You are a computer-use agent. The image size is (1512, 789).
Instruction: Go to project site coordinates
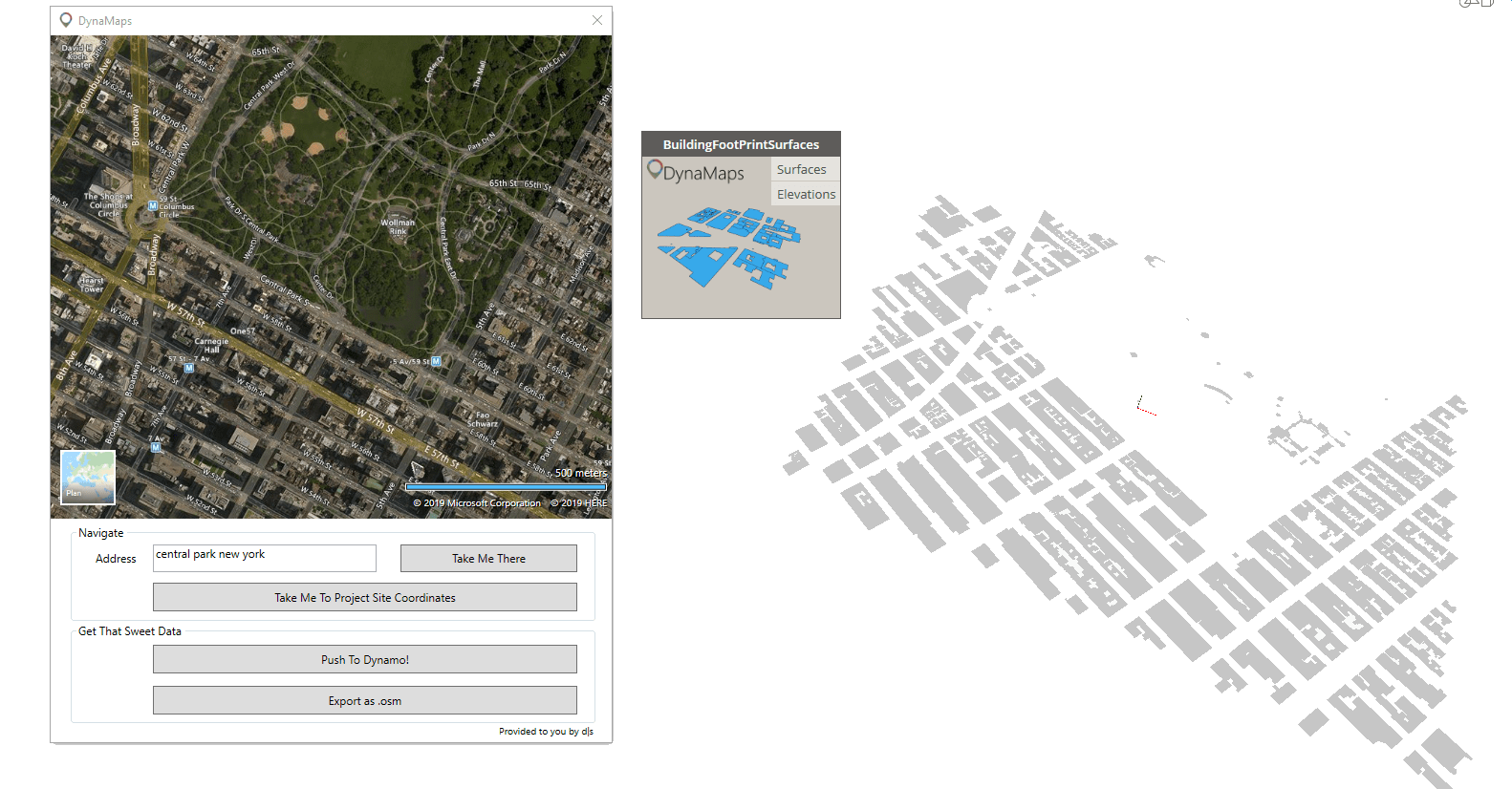(364, 597)
